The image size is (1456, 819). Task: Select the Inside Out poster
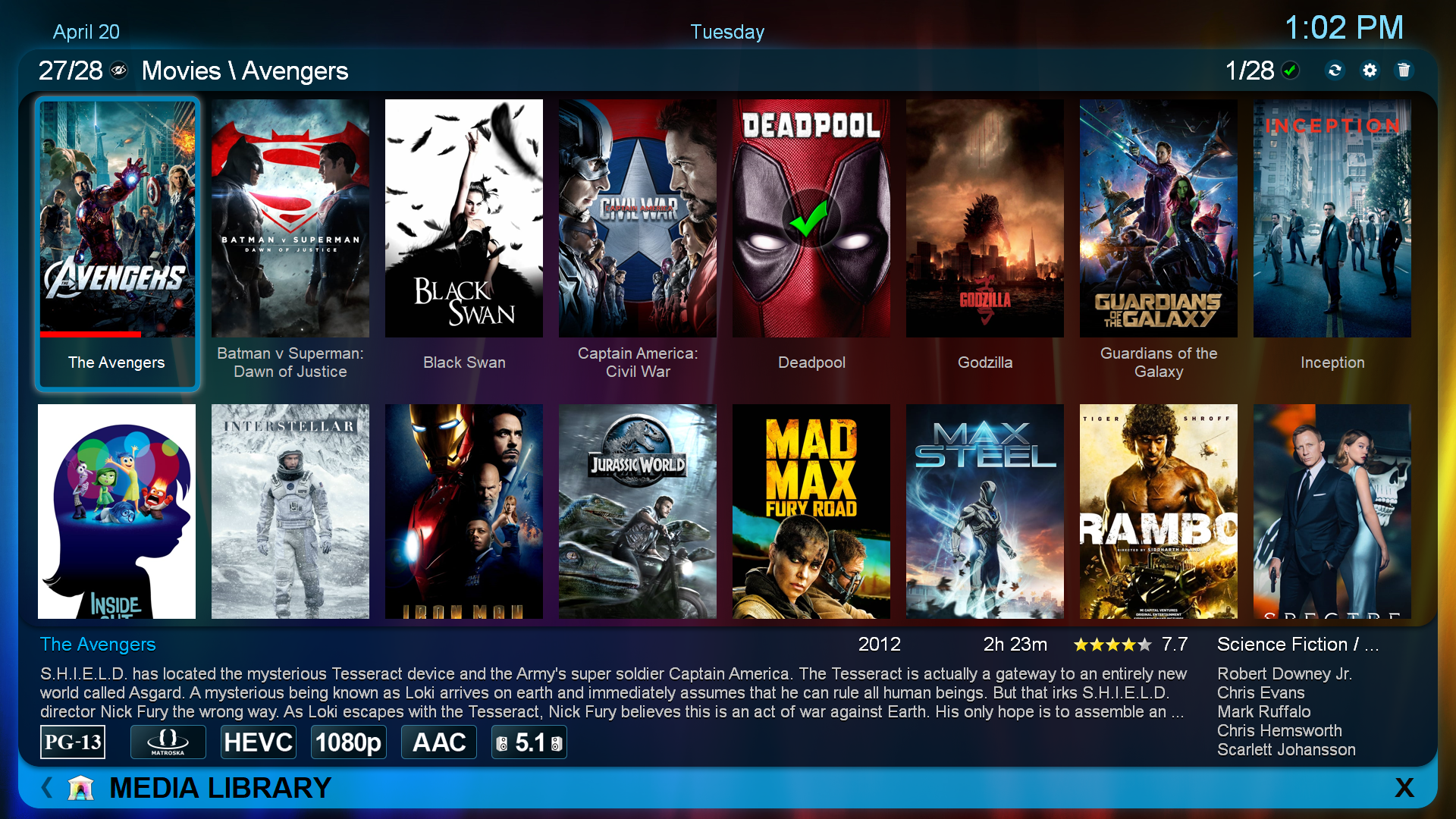[x=117, y=512]
